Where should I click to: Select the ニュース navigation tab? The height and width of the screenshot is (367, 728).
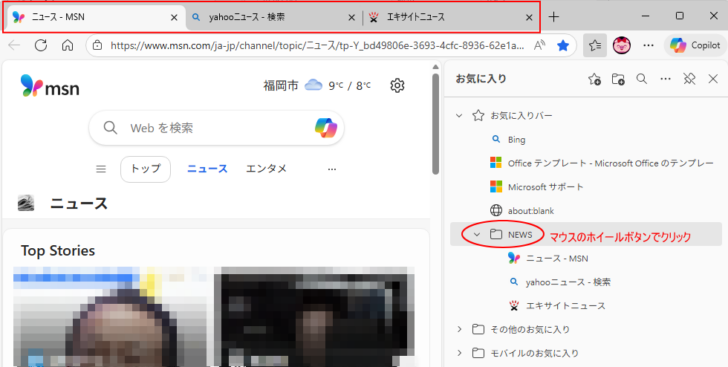click(x=207, y=169)
